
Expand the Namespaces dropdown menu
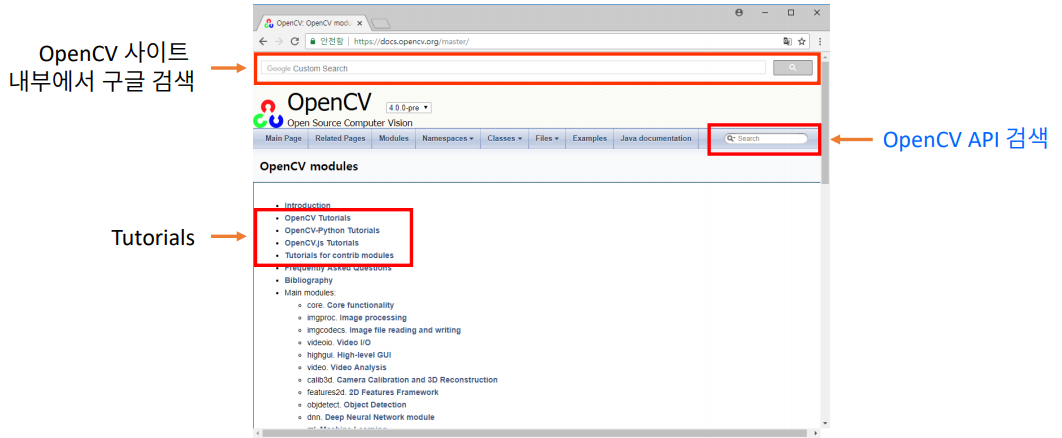[448, 138]
